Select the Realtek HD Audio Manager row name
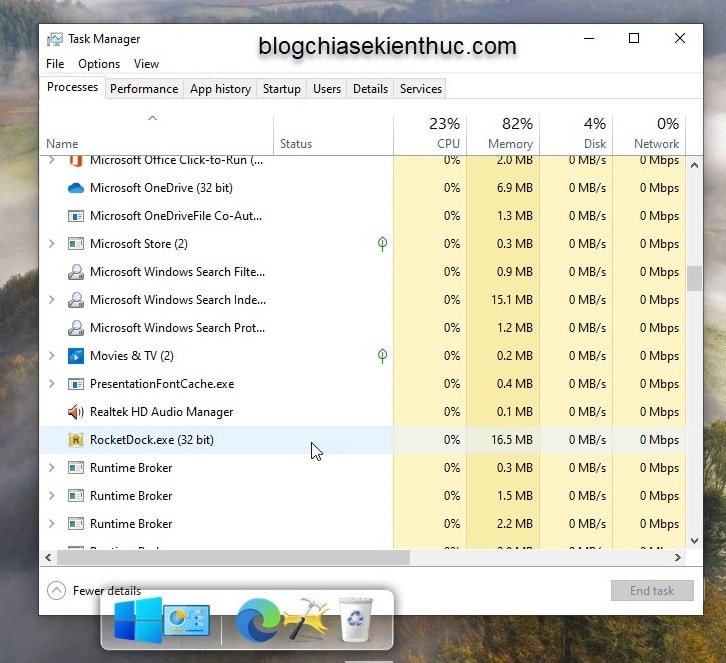726x663 pixels. click(162, 412)
